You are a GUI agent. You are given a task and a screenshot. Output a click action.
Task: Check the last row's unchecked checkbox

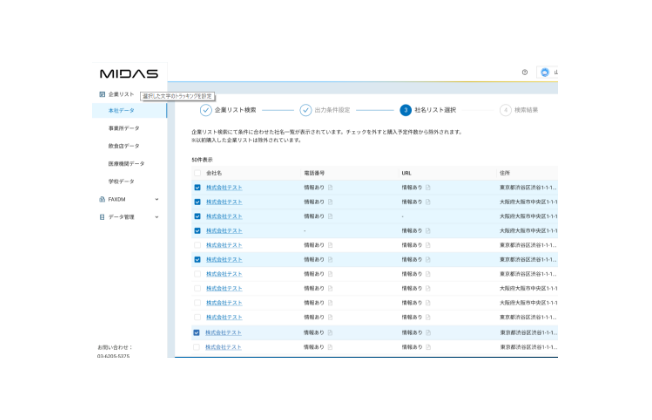click(x=197, y=347)
